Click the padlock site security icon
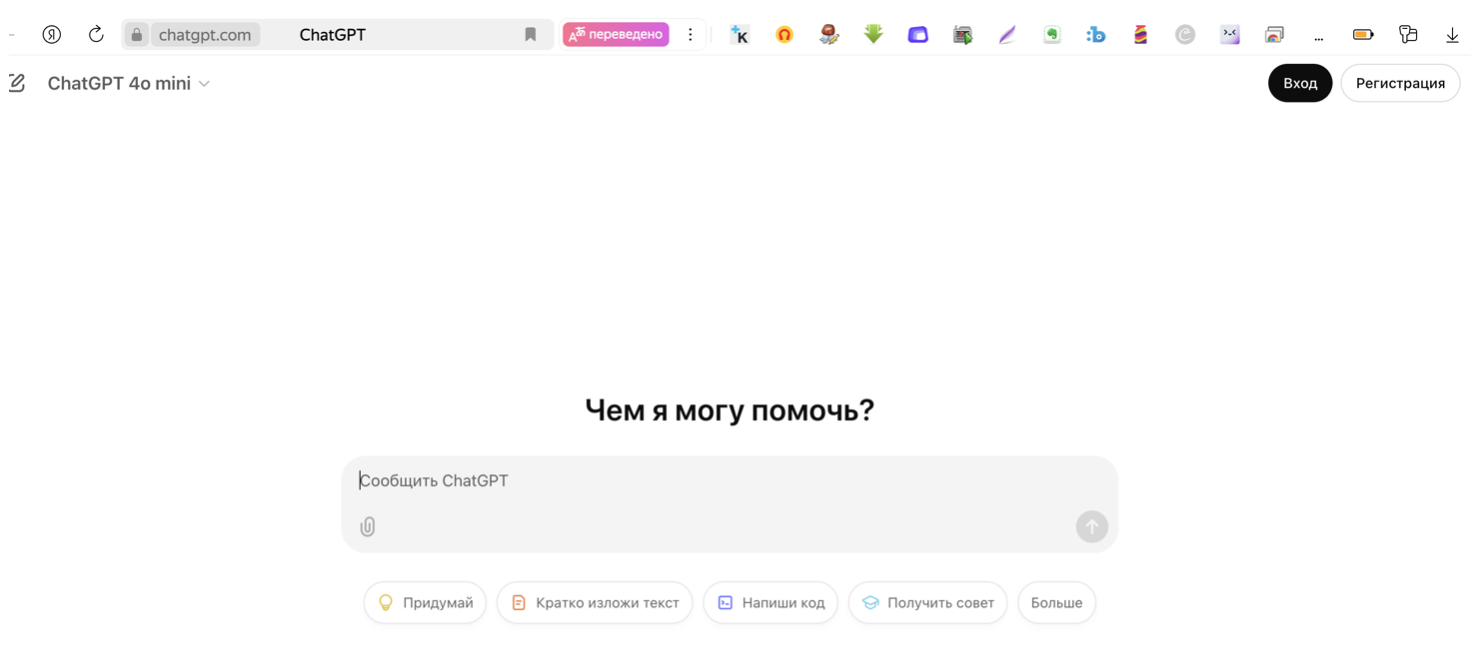Image resolution: width=1478 pixels, height=652 pixels. (x=137, y=35)
